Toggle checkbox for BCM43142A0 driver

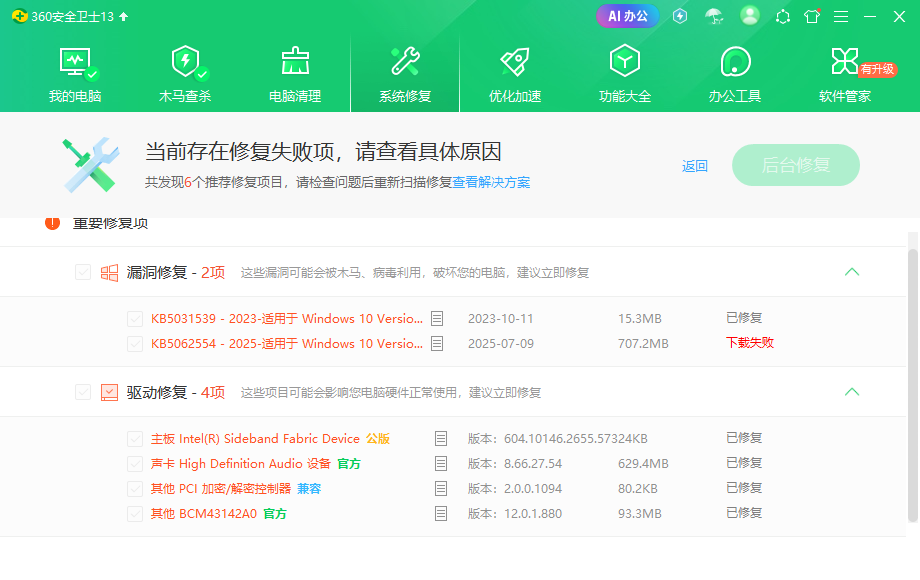tap(135, 514)
